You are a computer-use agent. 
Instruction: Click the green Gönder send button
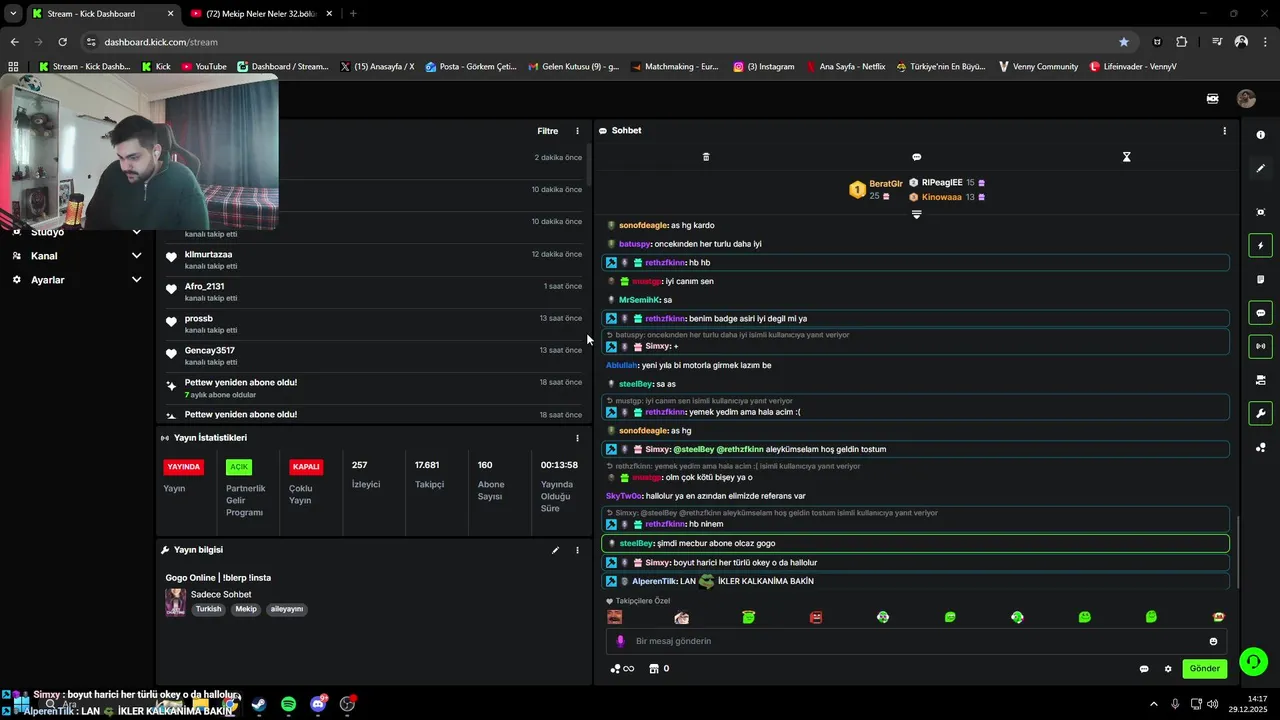pyautogui.click(x=1204, y=669)
